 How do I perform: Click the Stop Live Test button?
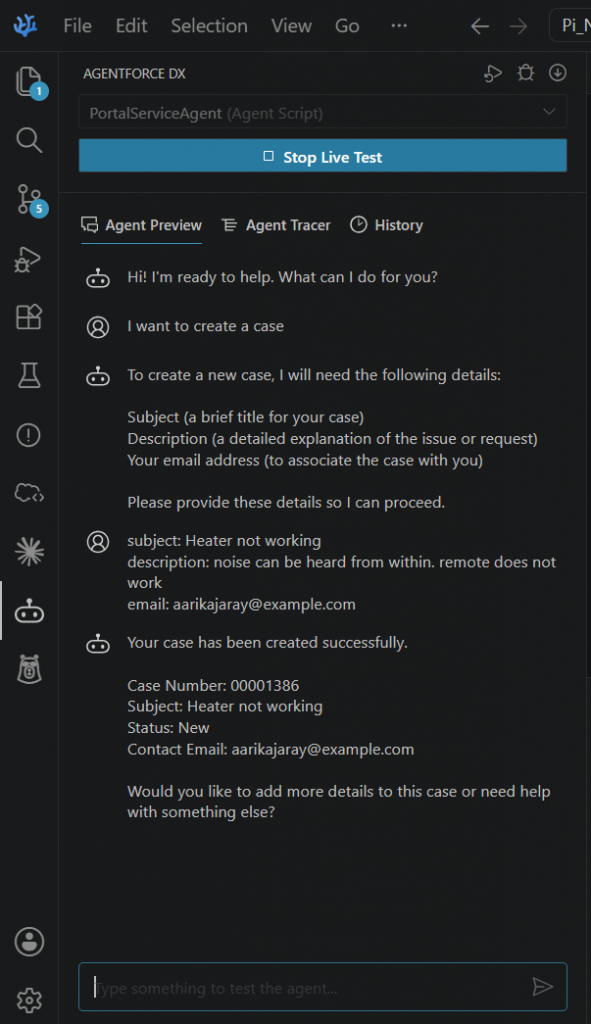click(x=323, y=156)
